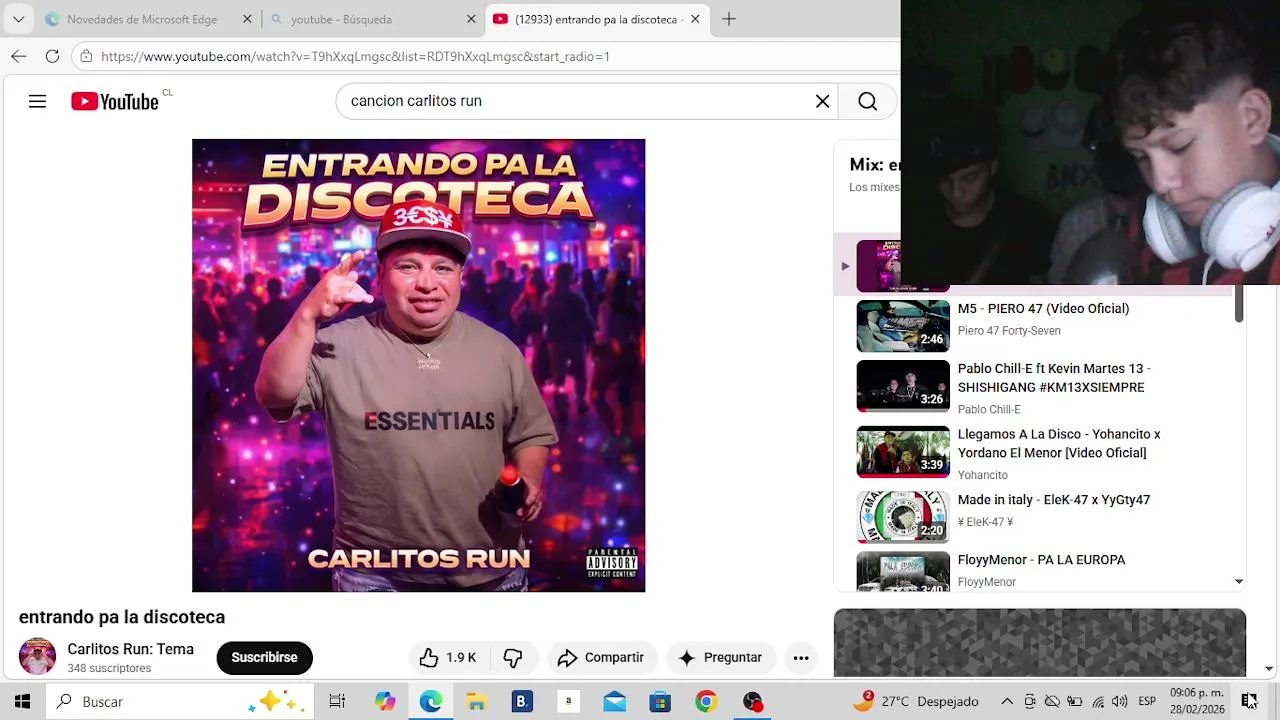
Task: View site info via the padlock icon
Action: pos(86,56)
